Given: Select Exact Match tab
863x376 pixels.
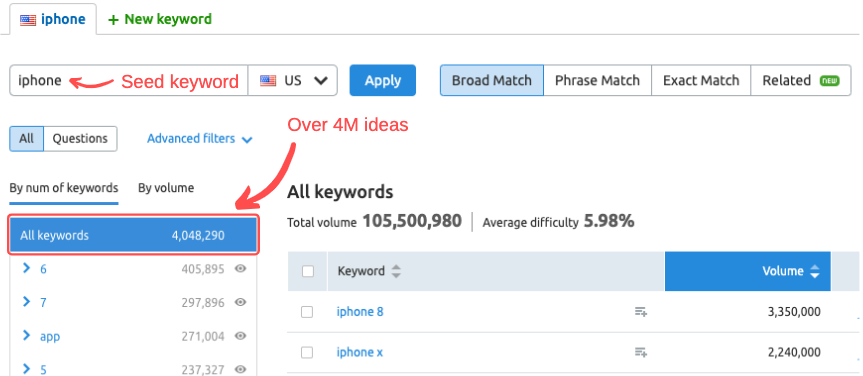Looking at the screenshot, I should (701, 80).
